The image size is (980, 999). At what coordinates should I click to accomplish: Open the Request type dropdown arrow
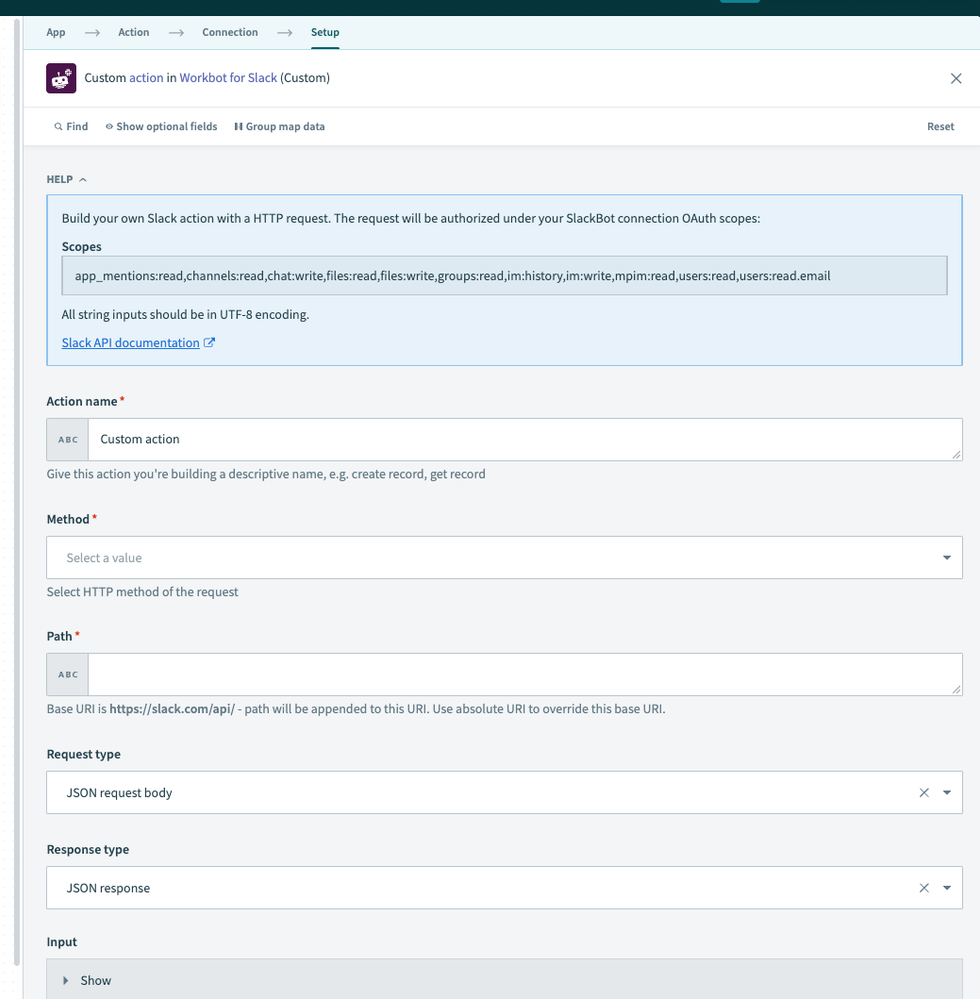(x=947, y=793)
